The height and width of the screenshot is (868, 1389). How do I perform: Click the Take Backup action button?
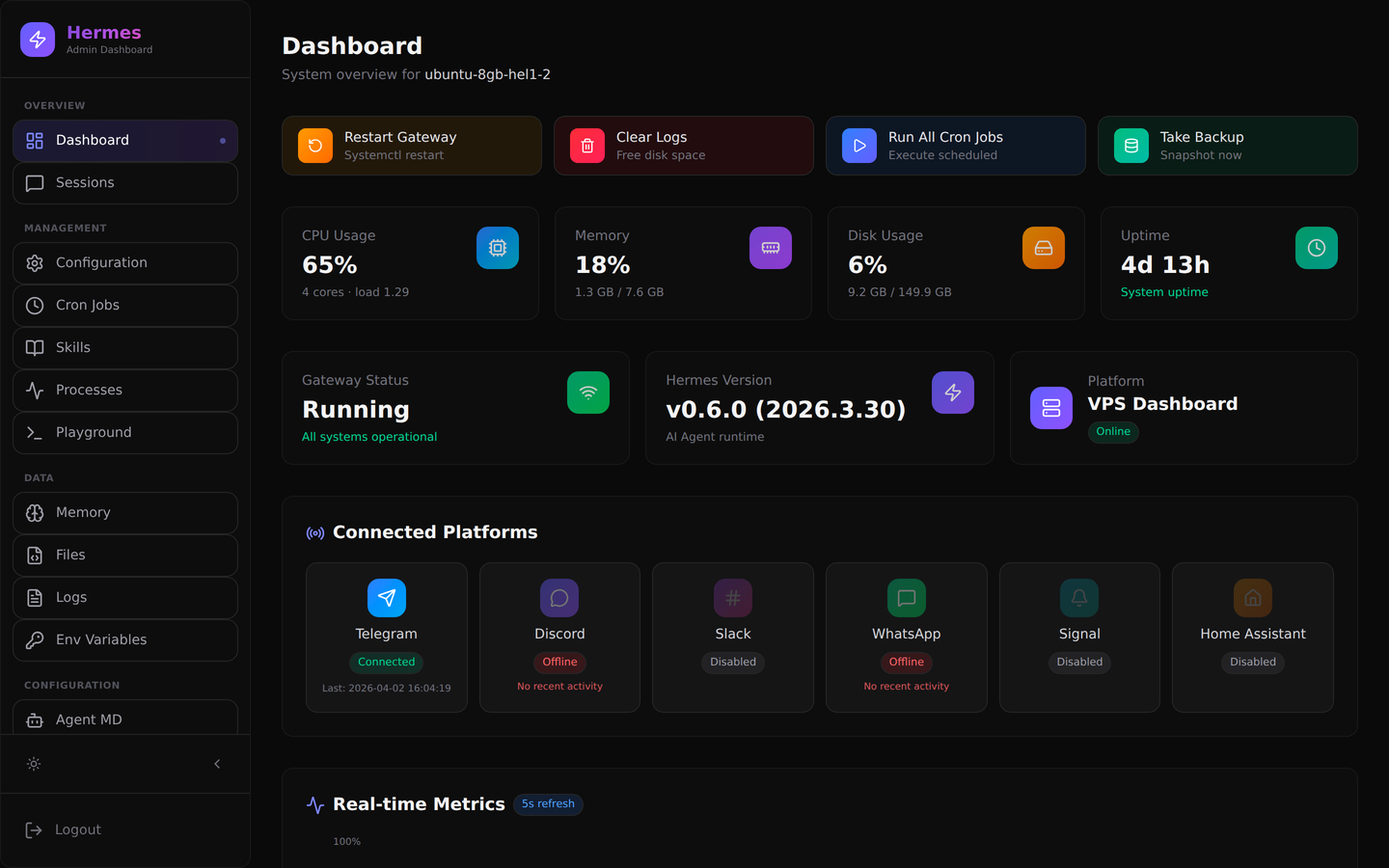coord(1228,146)
